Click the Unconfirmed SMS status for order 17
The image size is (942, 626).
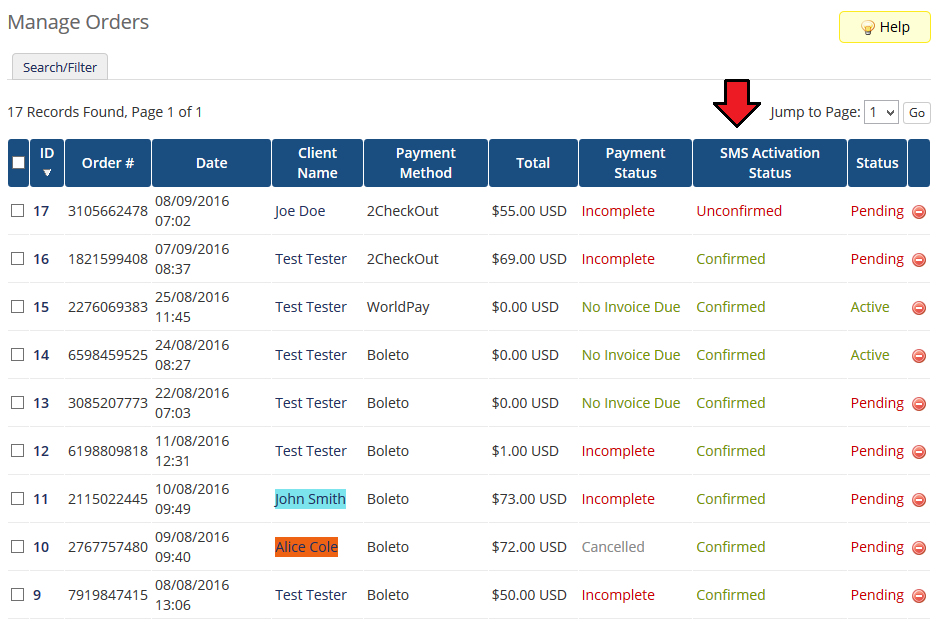pos(739,211)
